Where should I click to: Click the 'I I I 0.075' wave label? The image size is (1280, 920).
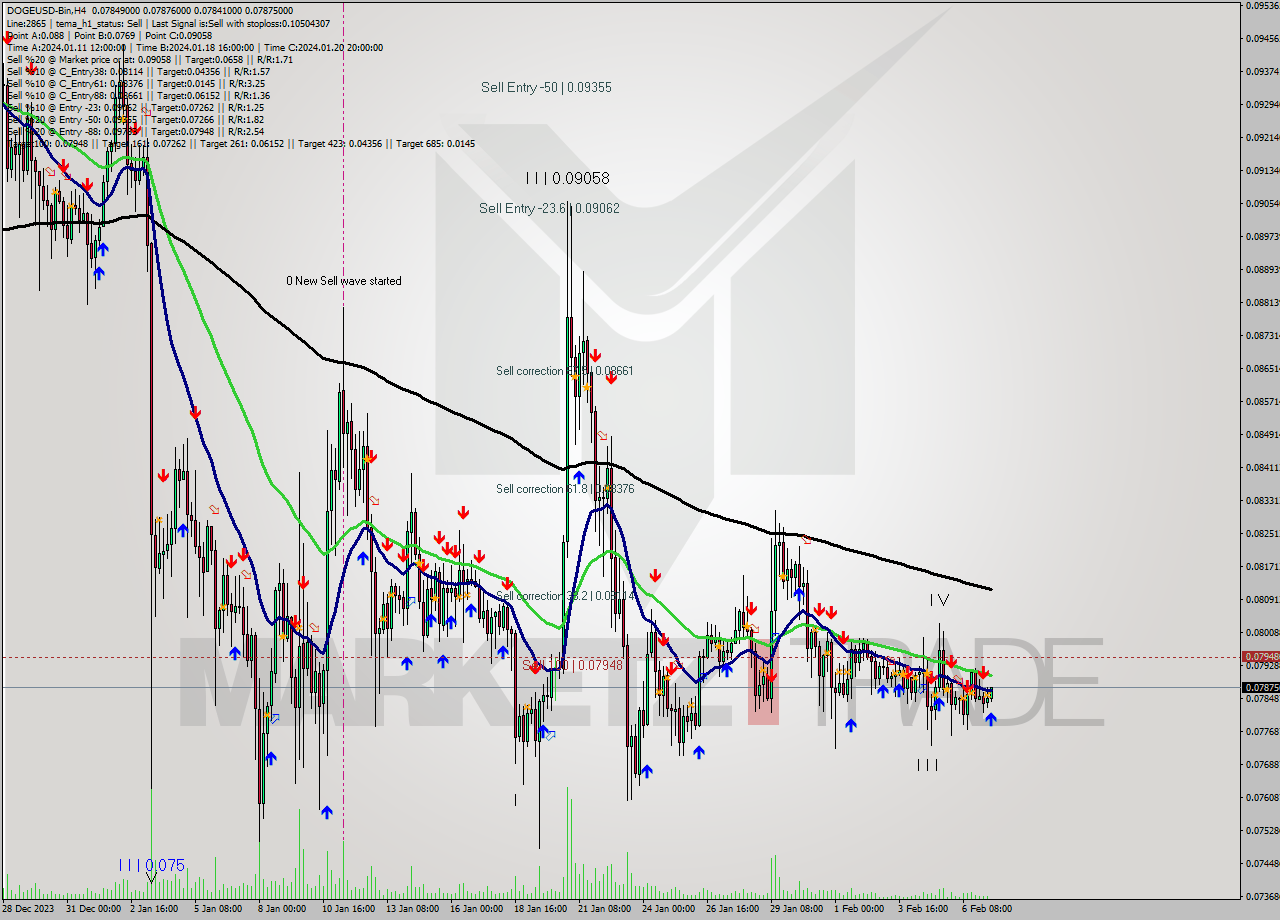[151, 865]
